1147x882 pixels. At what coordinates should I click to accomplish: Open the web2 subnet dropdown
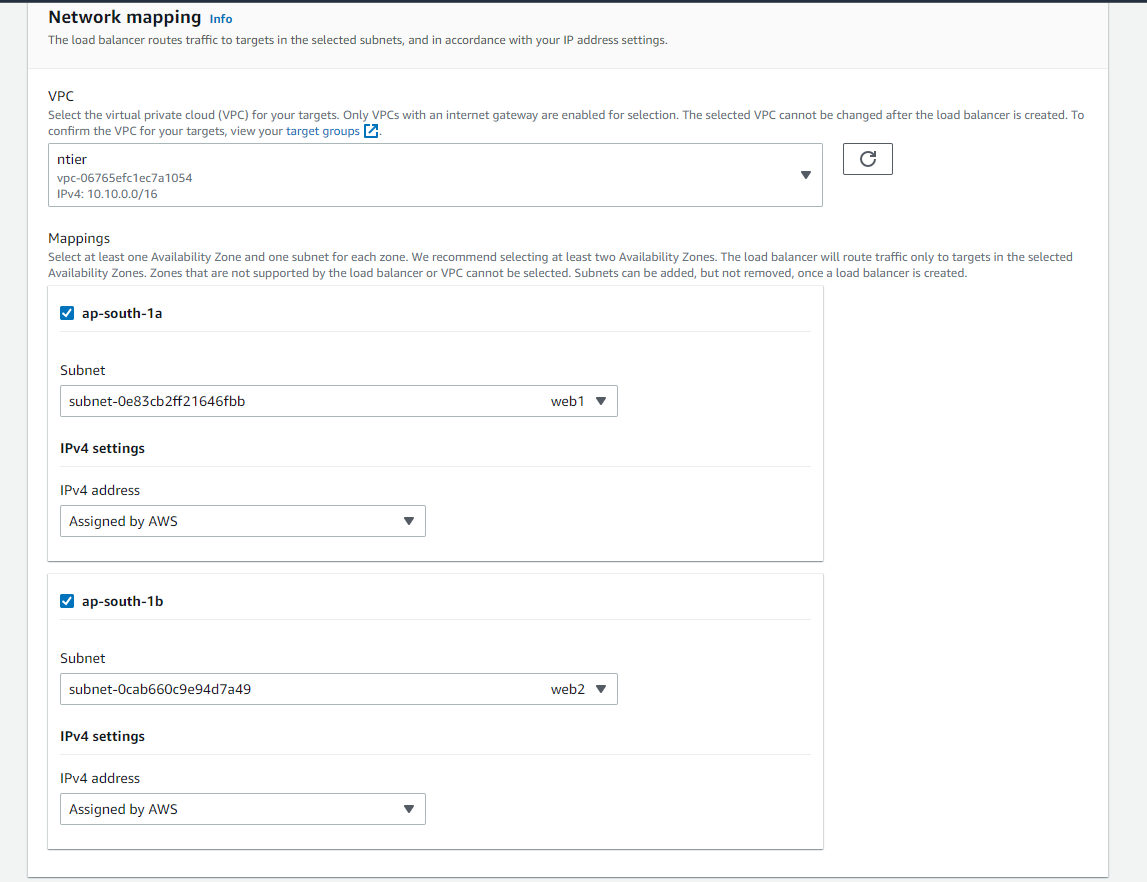[x=339, y=689]
